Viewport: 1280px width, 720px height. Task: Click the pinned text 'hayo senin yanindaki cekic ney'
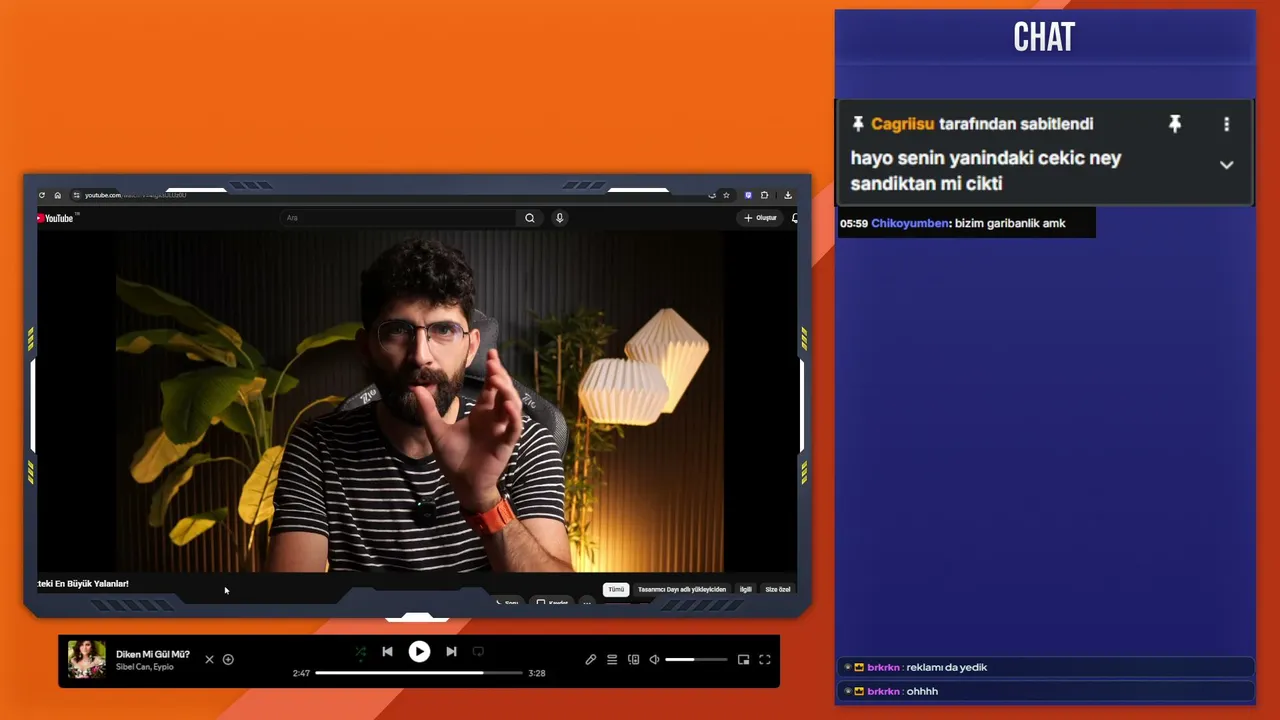[x=986, y=158]
